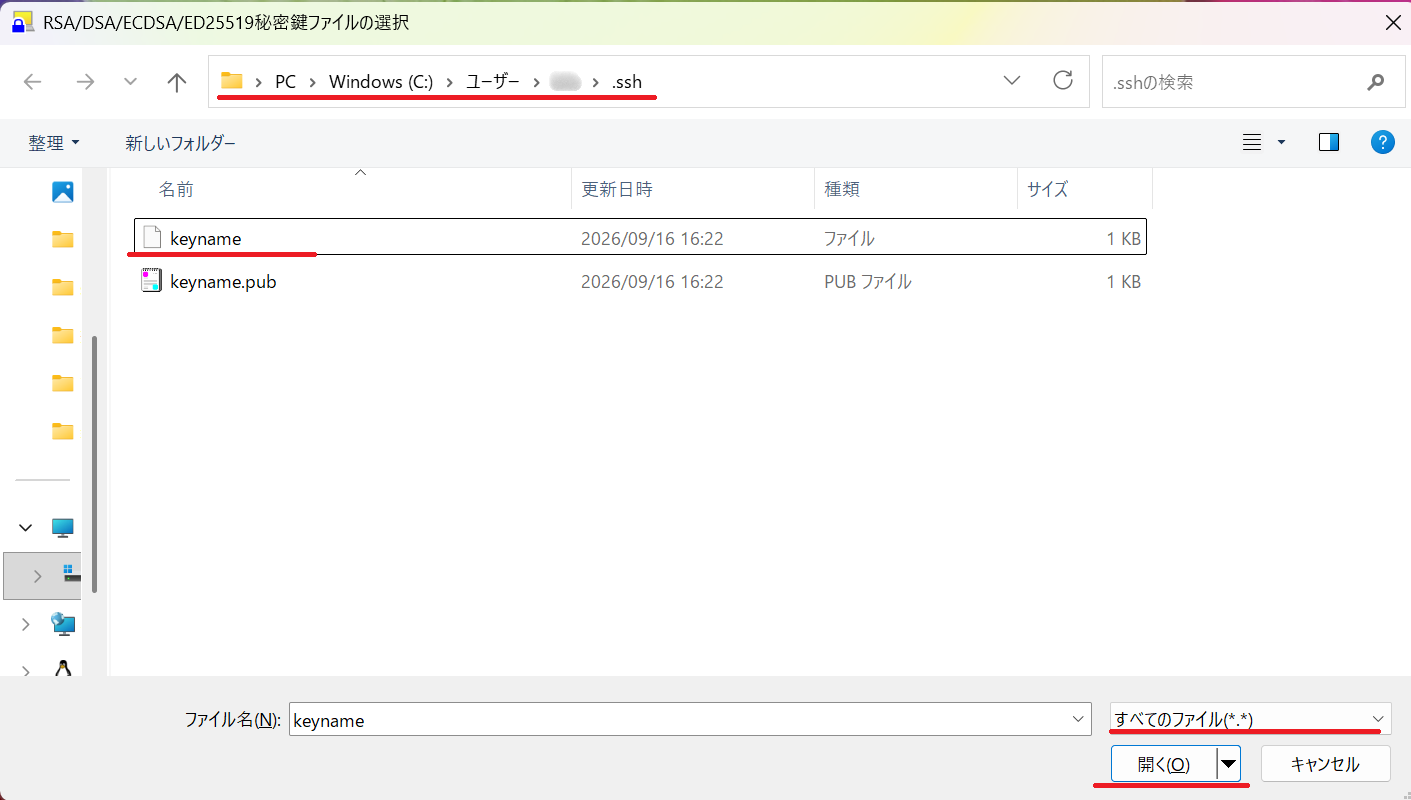1411x800 pixels.
Task: Select the keyname.pub file
Action: point(640,282)
